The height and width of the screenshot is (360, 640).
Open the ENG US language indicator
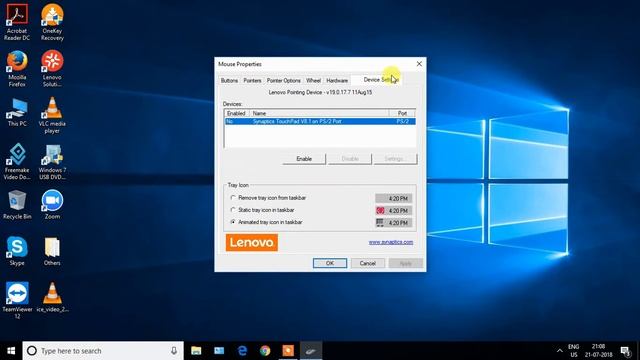coord(573,351)
